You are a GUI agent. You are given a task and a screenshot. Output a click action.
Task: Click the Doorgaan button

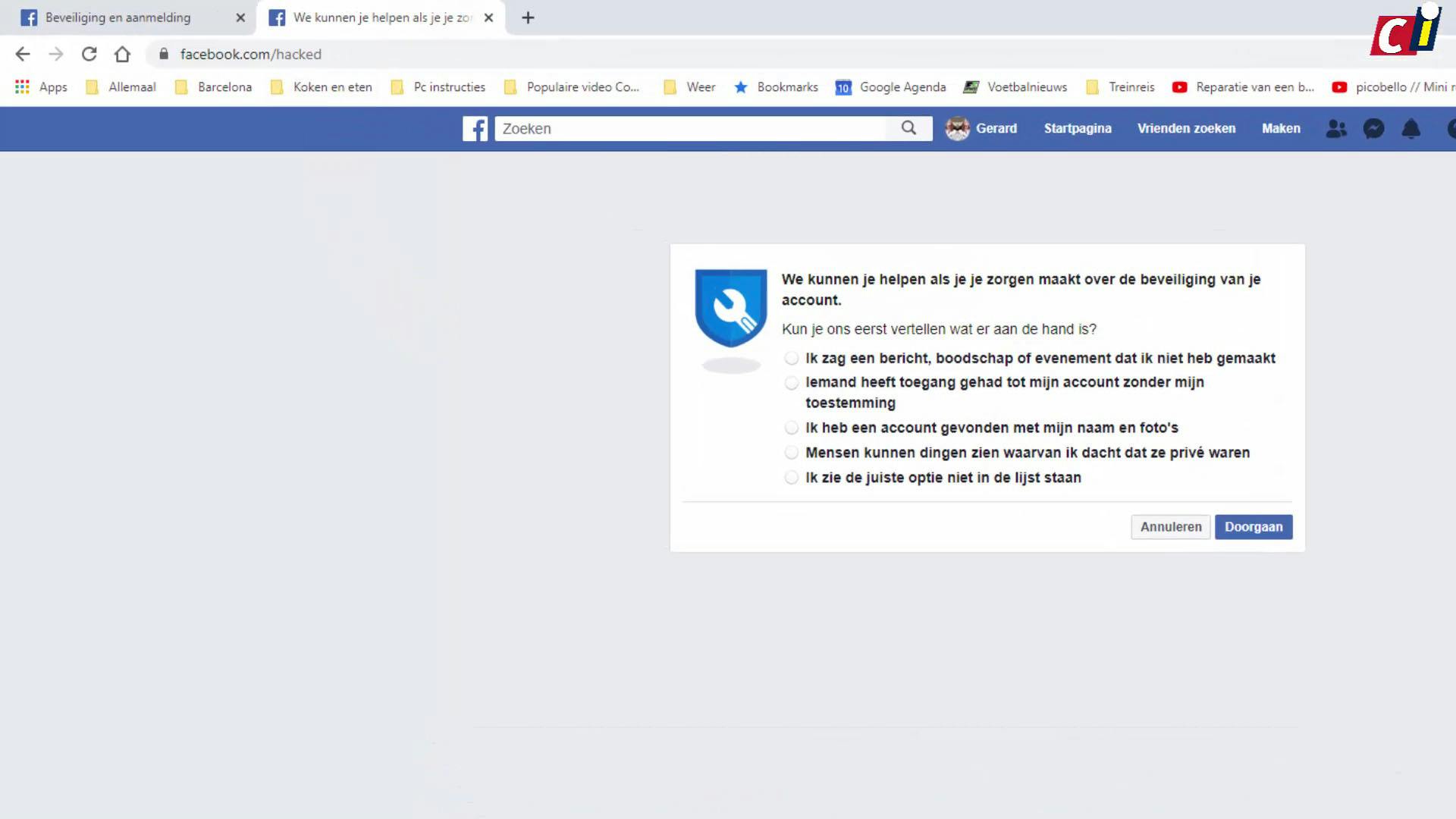(1253, 526)
